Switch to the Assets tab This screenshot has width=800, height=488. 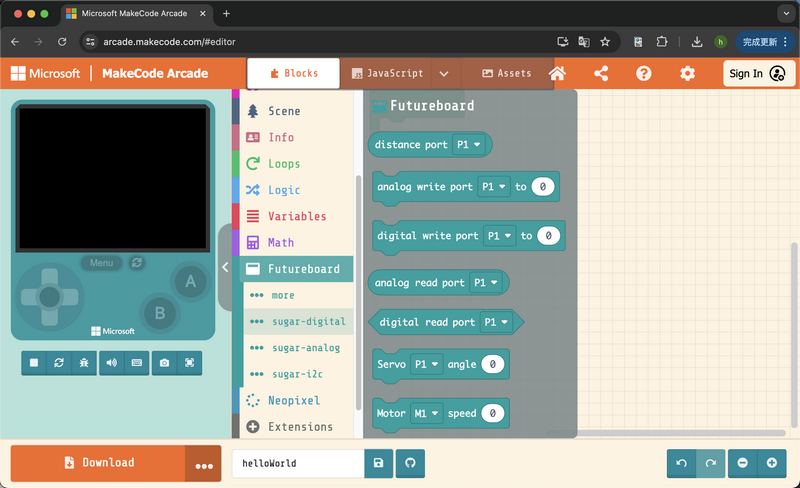coord(507,73)
